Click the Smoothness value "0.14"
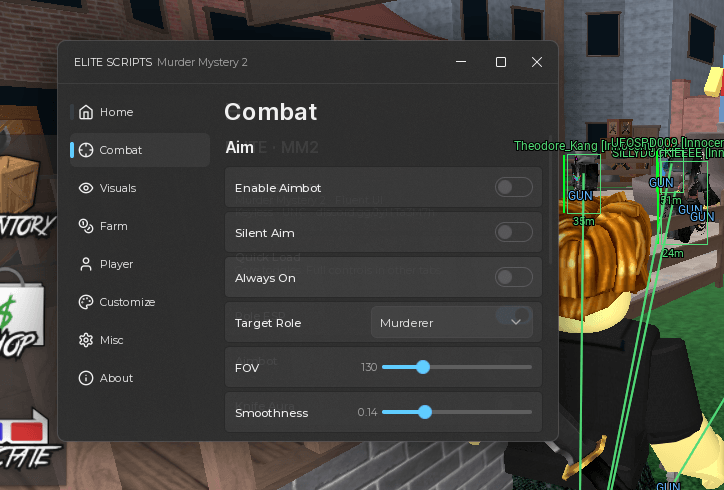This screenshot has width=724, height=490. click(x=368, y=412)
